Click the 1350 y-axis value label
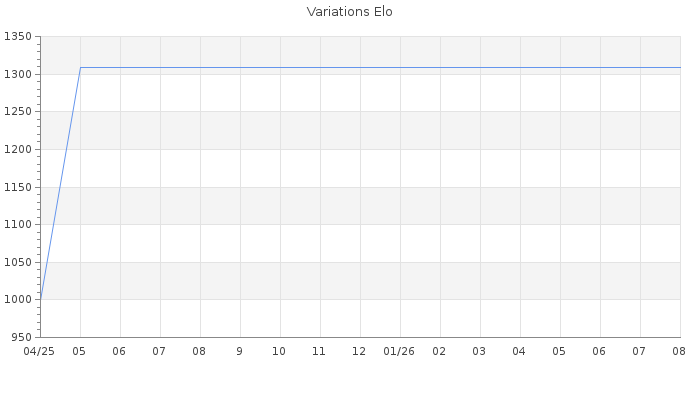The height and width of the screenshot is (400, 700). [x=18, y=37]
